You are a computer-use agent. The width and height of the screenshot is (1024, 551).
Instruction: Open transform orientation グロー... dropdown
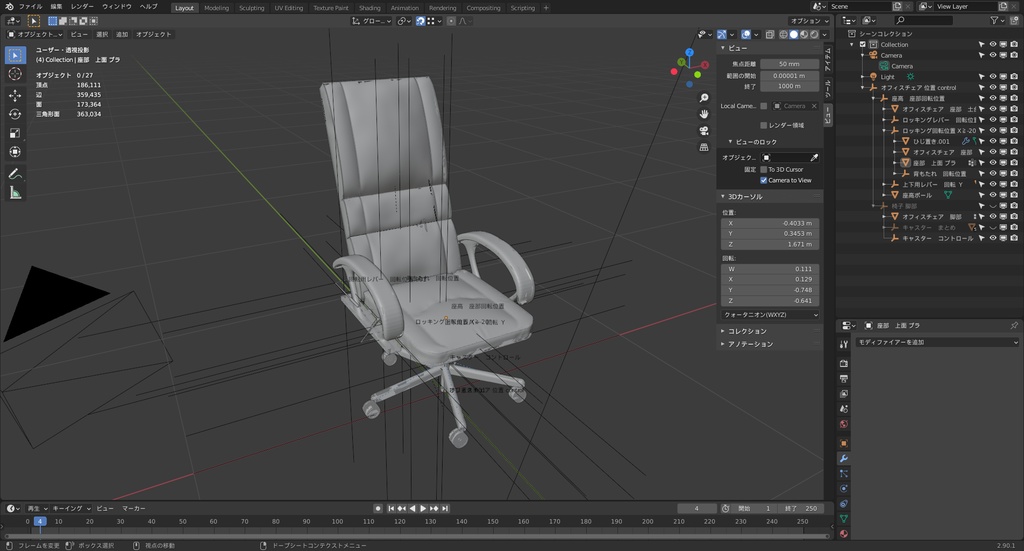(372, 21)
